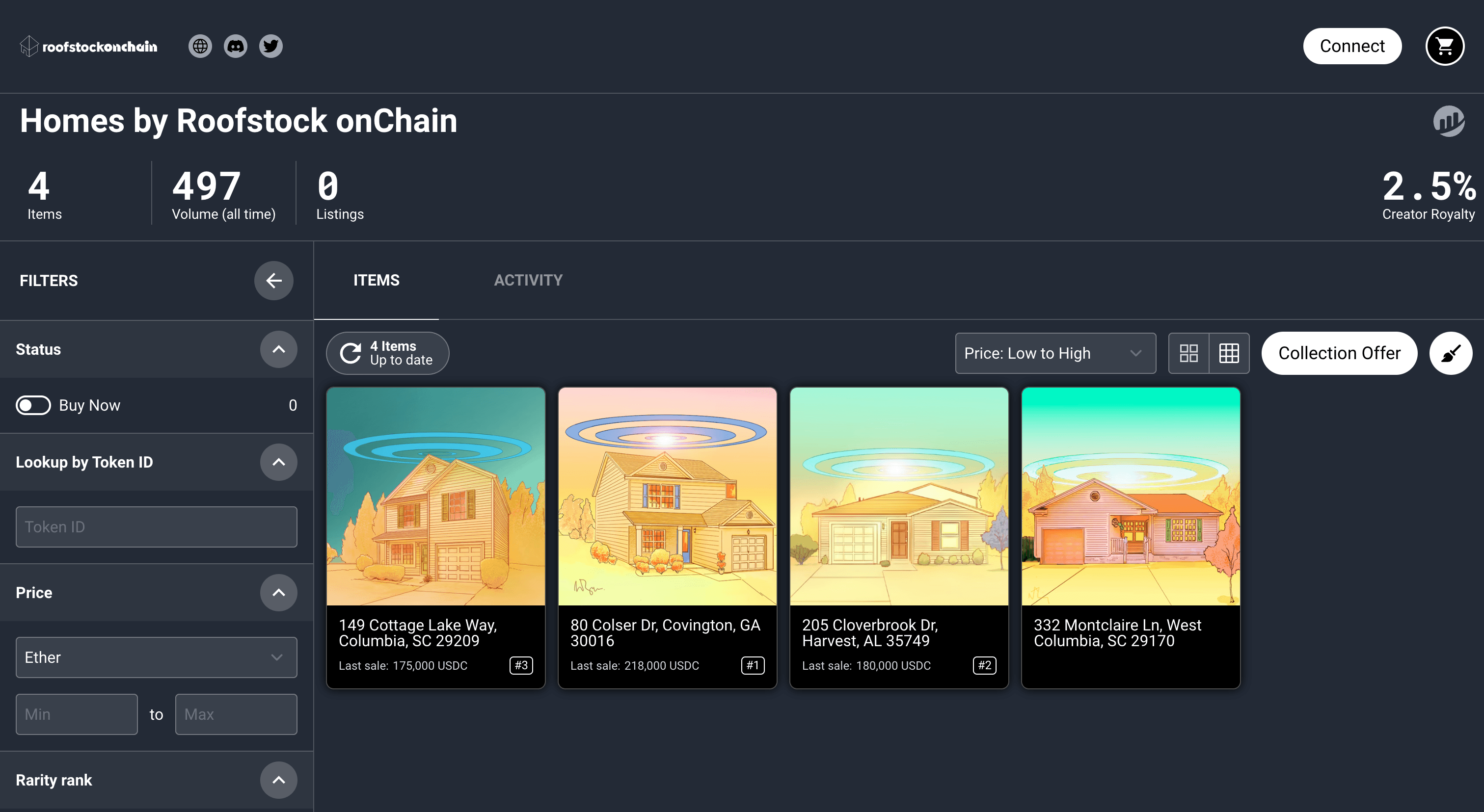This screenshot has width=1484, height=812.
Task: Click the 149 Cottage Lake Way address text
Action: coord(418,633)
